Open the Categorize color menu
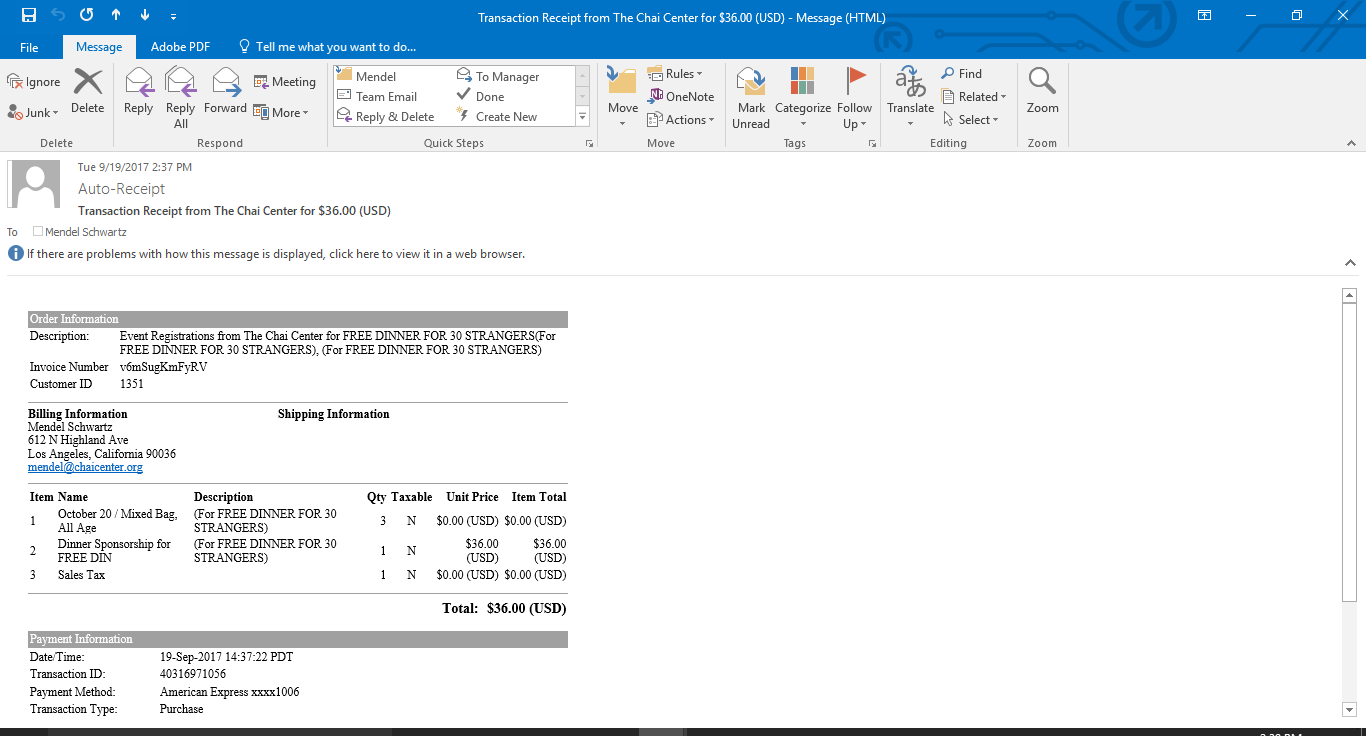 click(803, 97)
